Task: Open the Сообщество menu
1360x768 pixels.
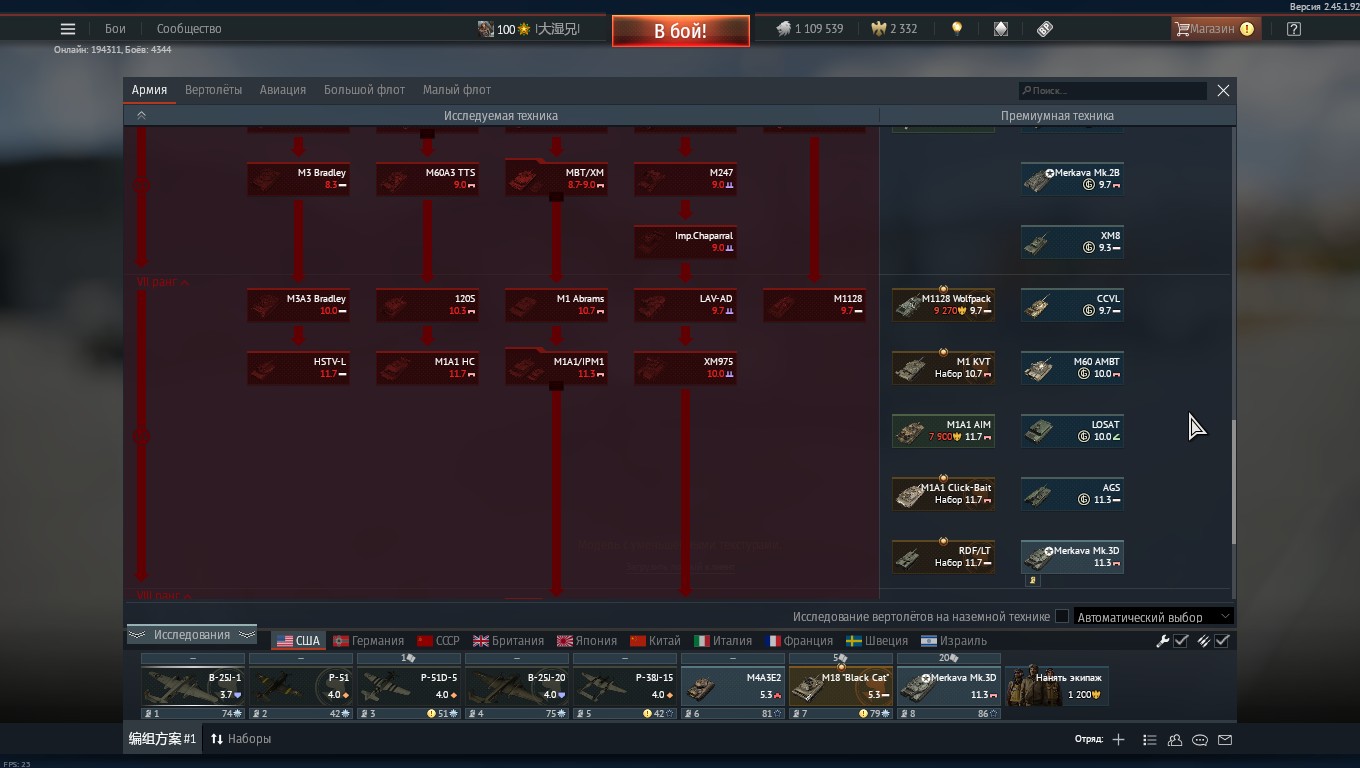Action: pyautogui.click(x=189, y=29)
